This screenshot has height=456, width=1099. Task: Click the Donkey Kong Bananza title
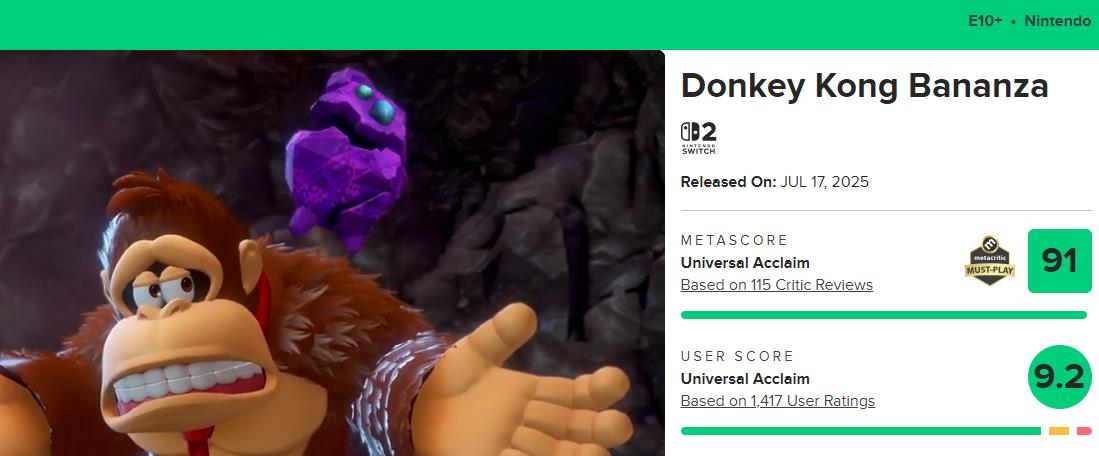tap(864, 86)
